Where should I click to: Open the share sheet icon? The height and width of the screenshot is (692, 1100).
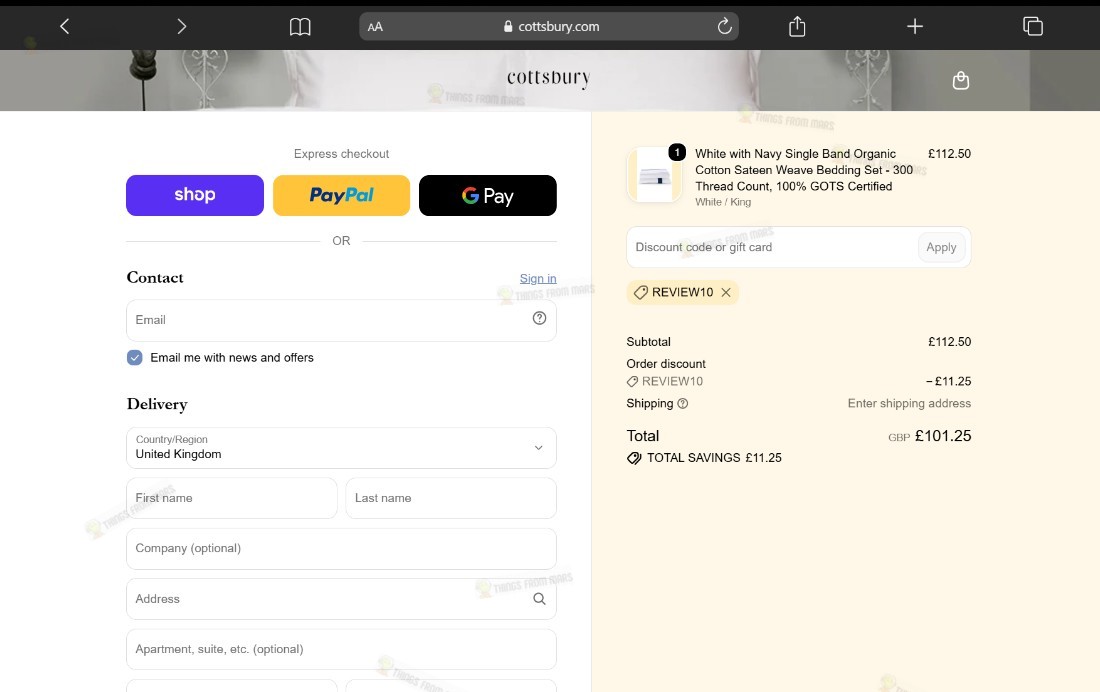click(x=797, y=27)
